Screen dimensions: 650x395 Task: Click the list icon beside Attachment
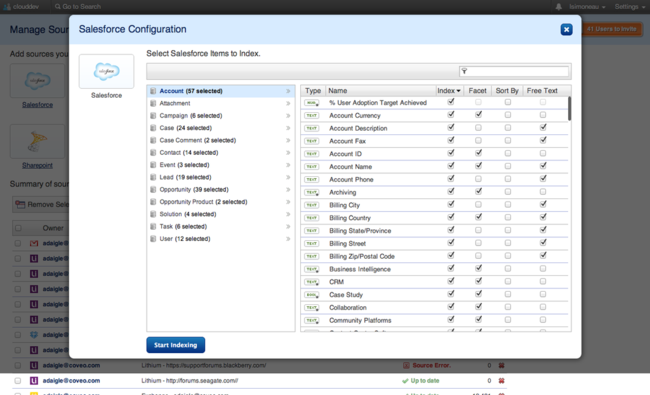pyautogui.click(x=153, y=103)
